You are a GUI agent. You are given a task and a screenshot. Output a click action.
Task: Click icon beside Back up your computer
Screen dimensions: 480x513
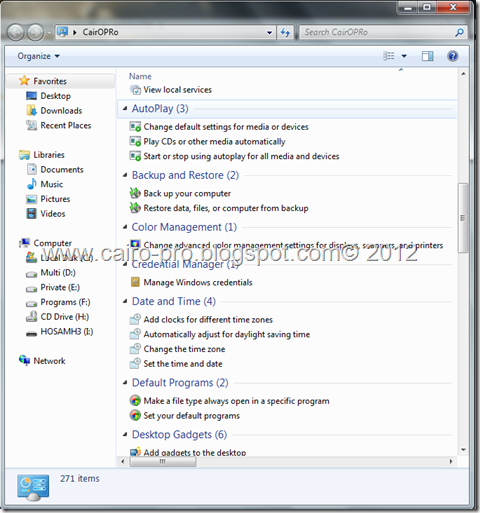coord(135,193)
